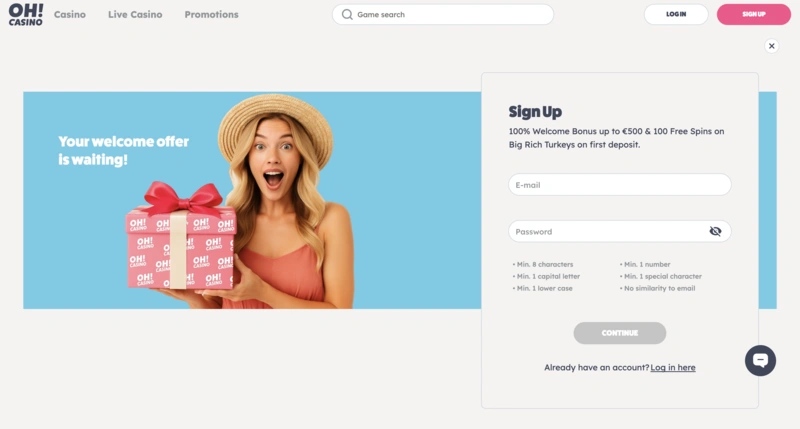
Task: Open the Casino menu item
Action: [x=70, y=14]
